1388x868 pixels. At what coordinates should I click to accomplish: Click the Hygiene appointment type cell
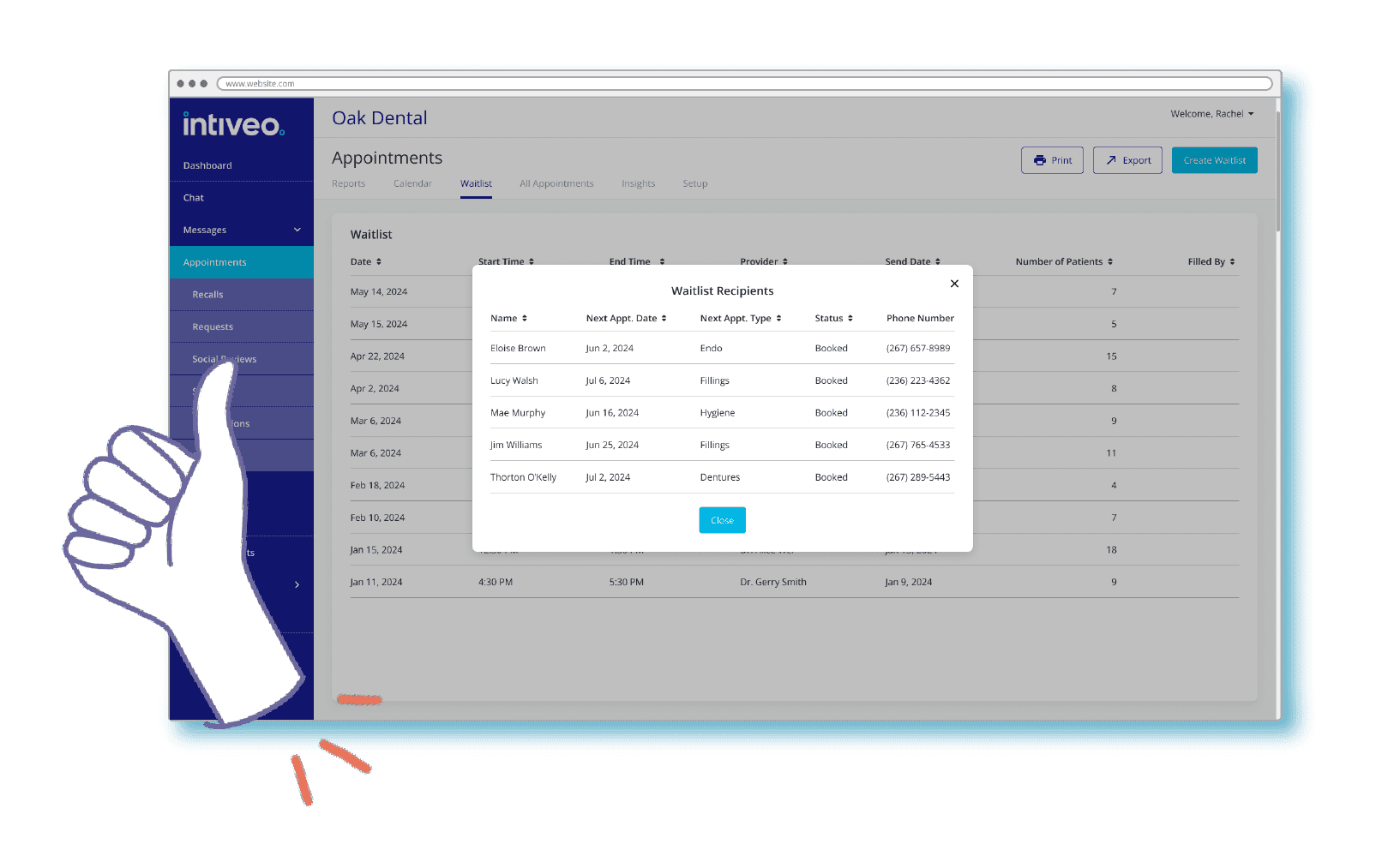(717, 413)
